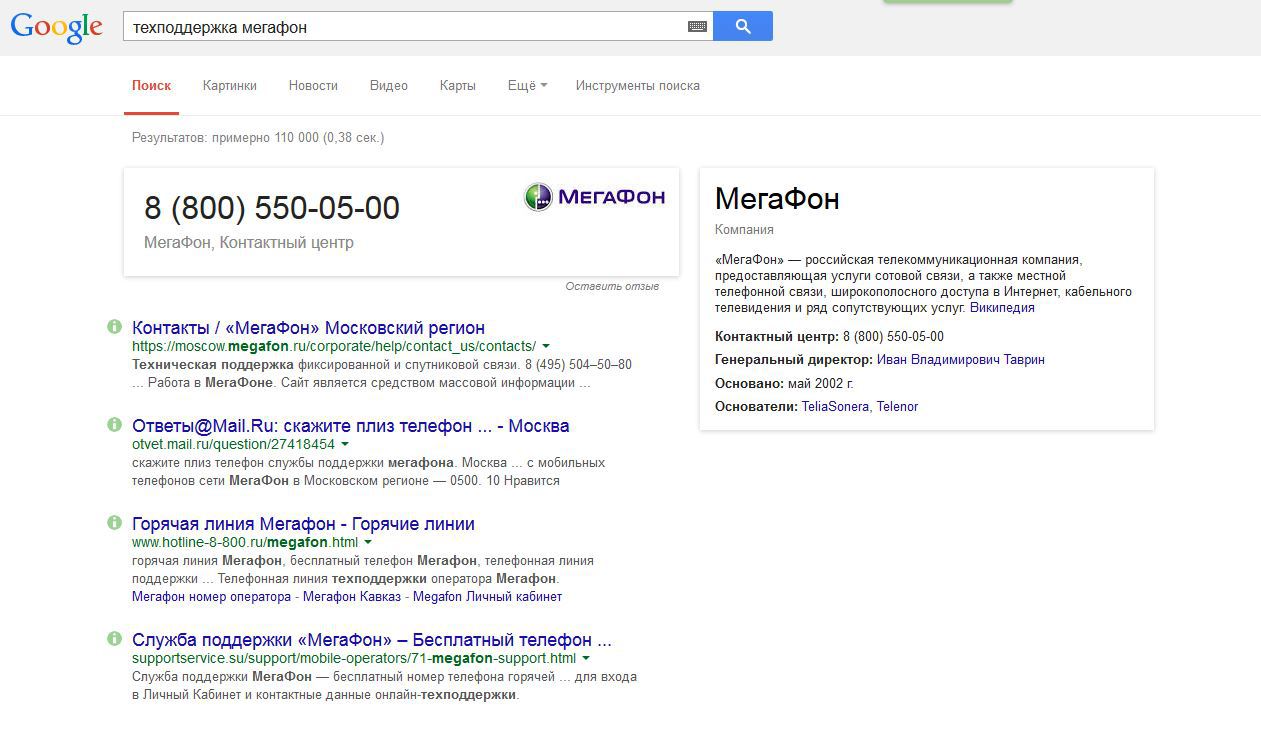Expand arrow next to moscow.megafon.ru URL

[546, 346]
